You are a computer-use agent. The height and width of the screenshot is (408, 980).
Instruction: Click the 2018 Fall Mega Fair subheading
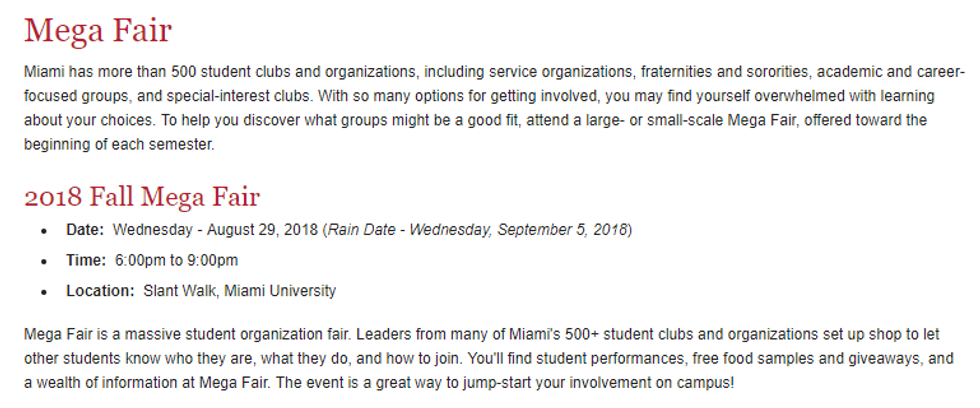pyautogui.click(x=141, y=196)
